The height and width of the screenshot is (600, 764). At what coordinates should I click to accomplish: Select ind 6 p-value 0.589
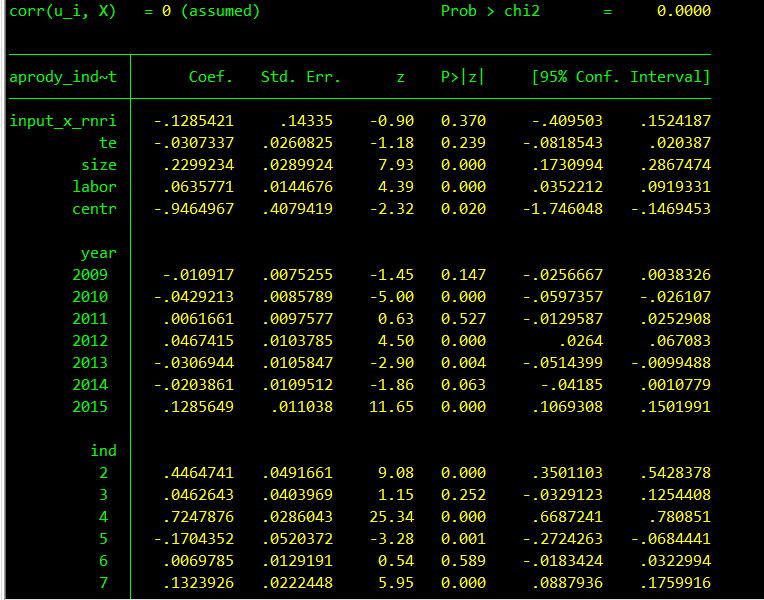click(463, 561)
